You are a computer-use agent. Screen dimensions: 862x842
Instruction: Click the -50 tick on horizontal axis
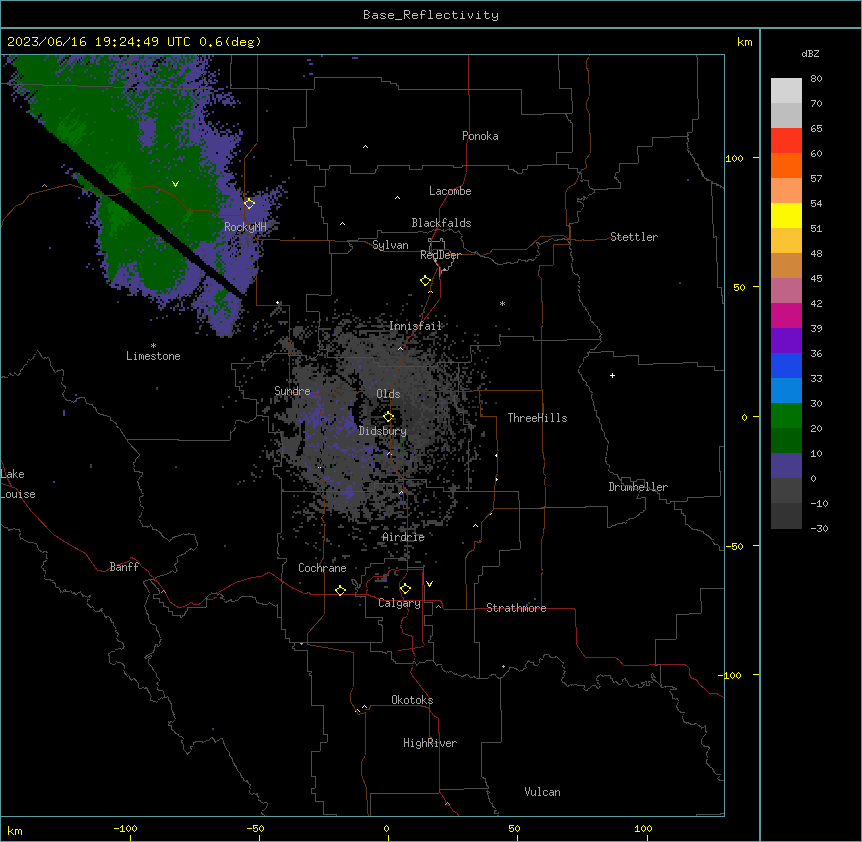click(255, 829)
